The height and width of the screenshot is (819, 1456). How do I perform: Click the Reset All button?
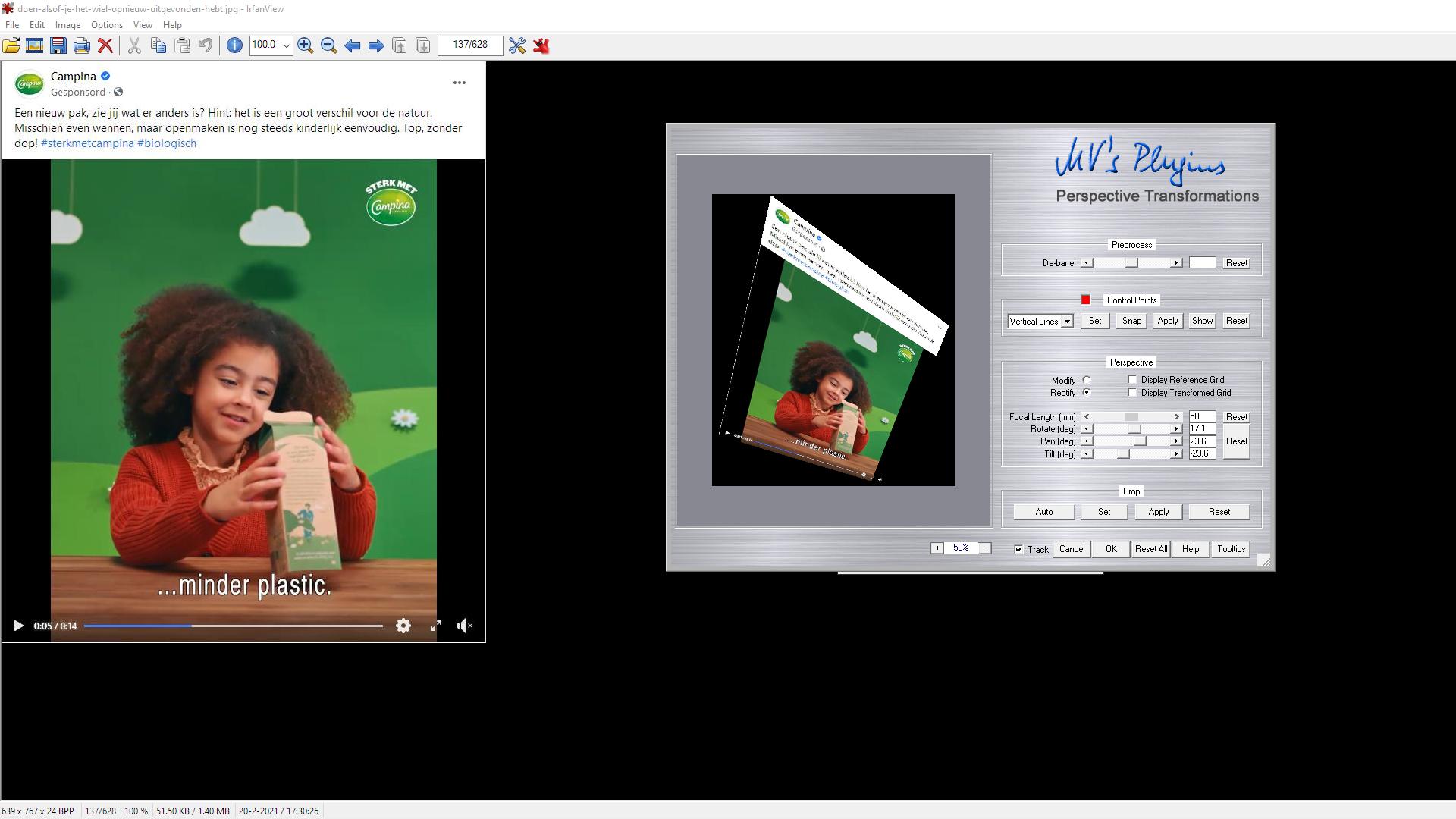point(1150,549)
